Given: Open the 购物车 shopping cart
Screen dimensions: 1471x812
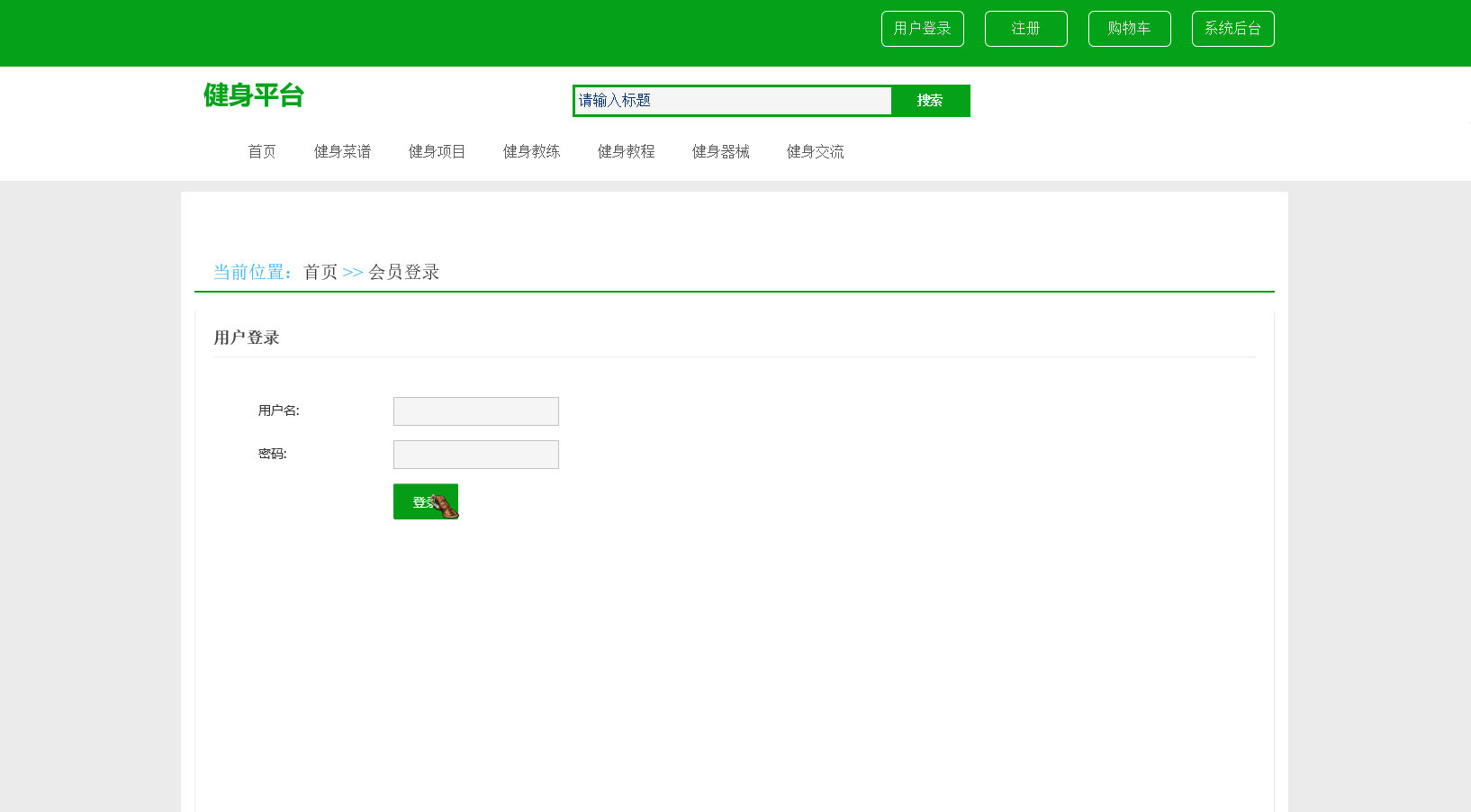Looking at the screenshot, I should [x=1130, y=29].
